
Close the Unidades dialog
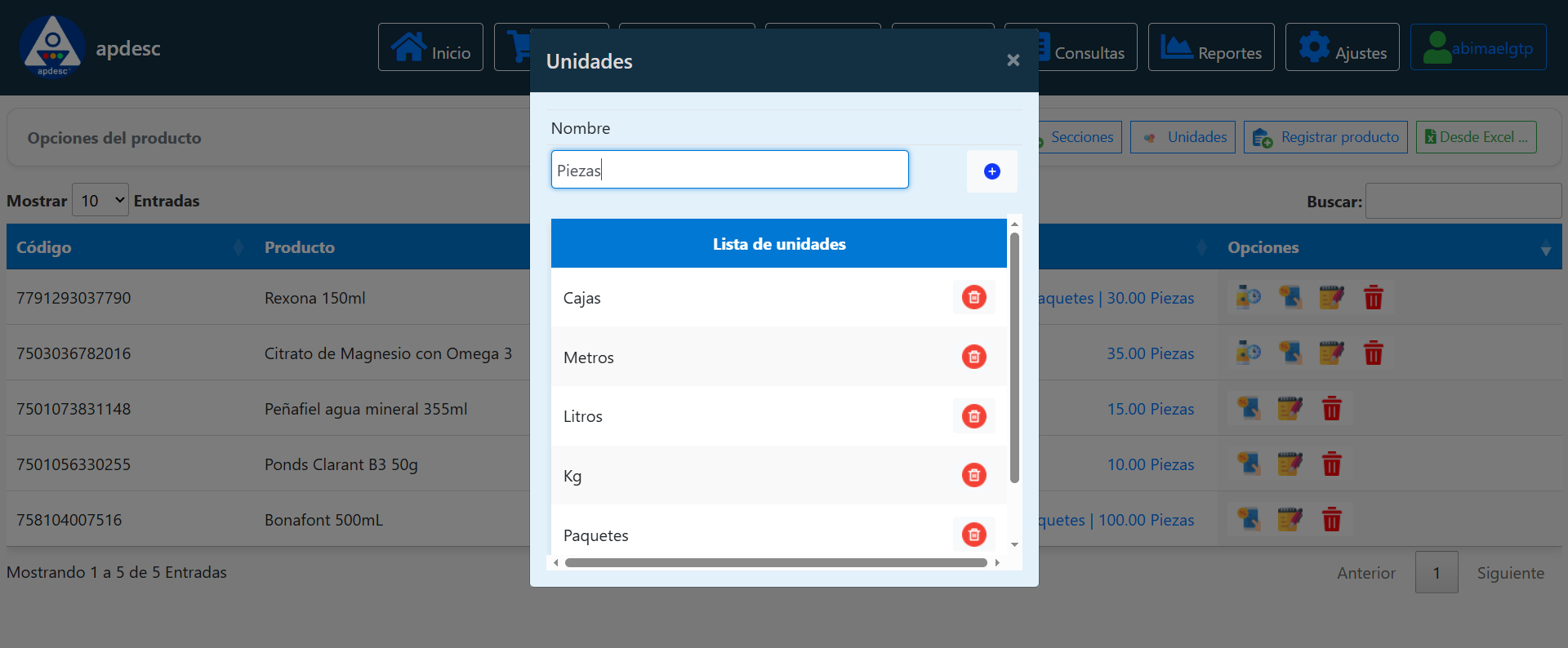point(1013,60)
